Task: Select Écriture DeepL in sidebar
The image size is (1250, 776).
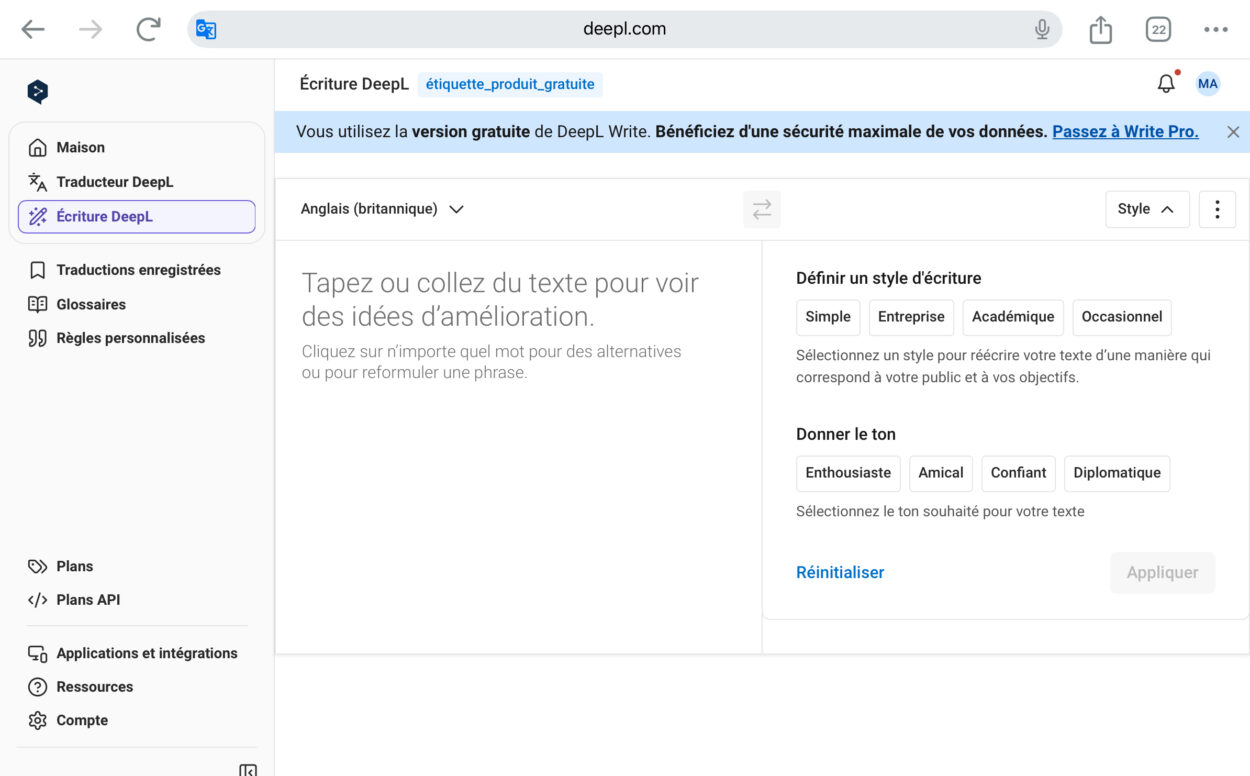Action: [137, 216]
